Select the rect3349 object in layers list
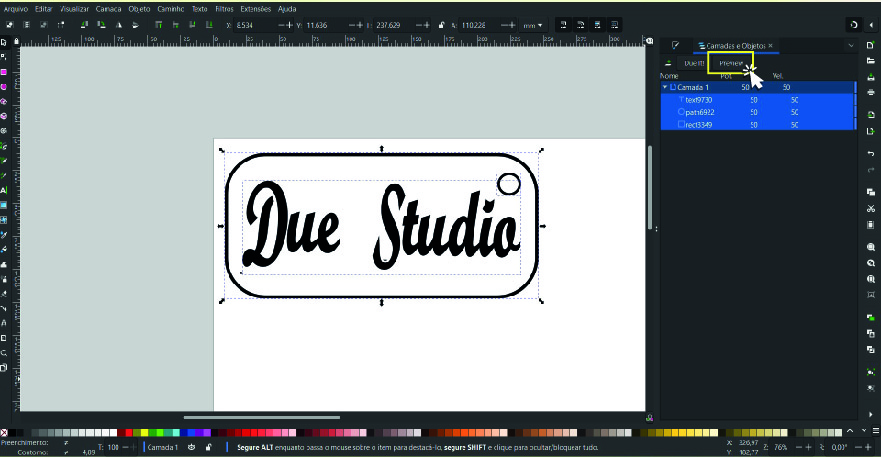Image resolution: width=881 pixels, height=457 pixels. pos(699,125)
